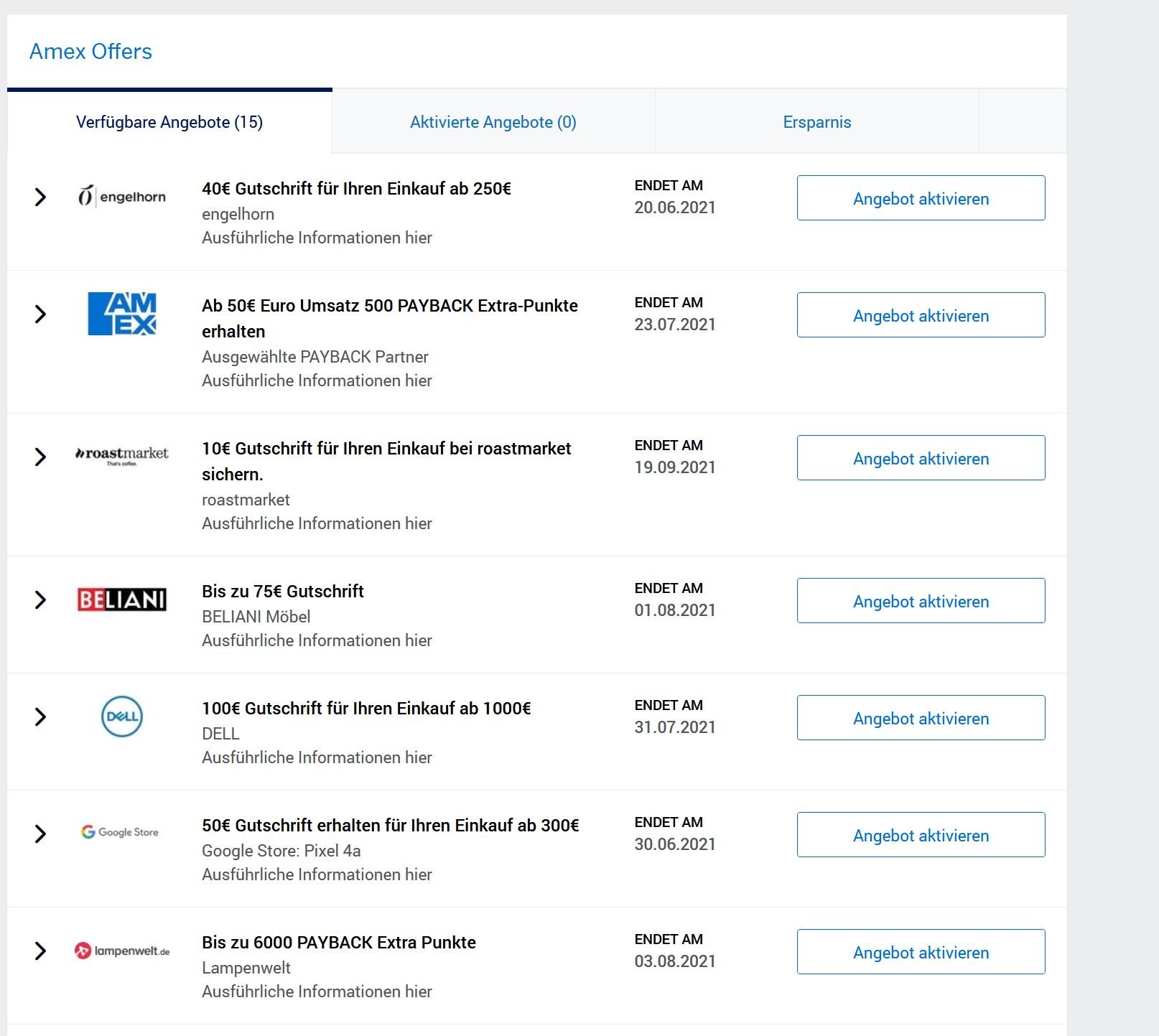Click end date 30.06.2021

675,844
